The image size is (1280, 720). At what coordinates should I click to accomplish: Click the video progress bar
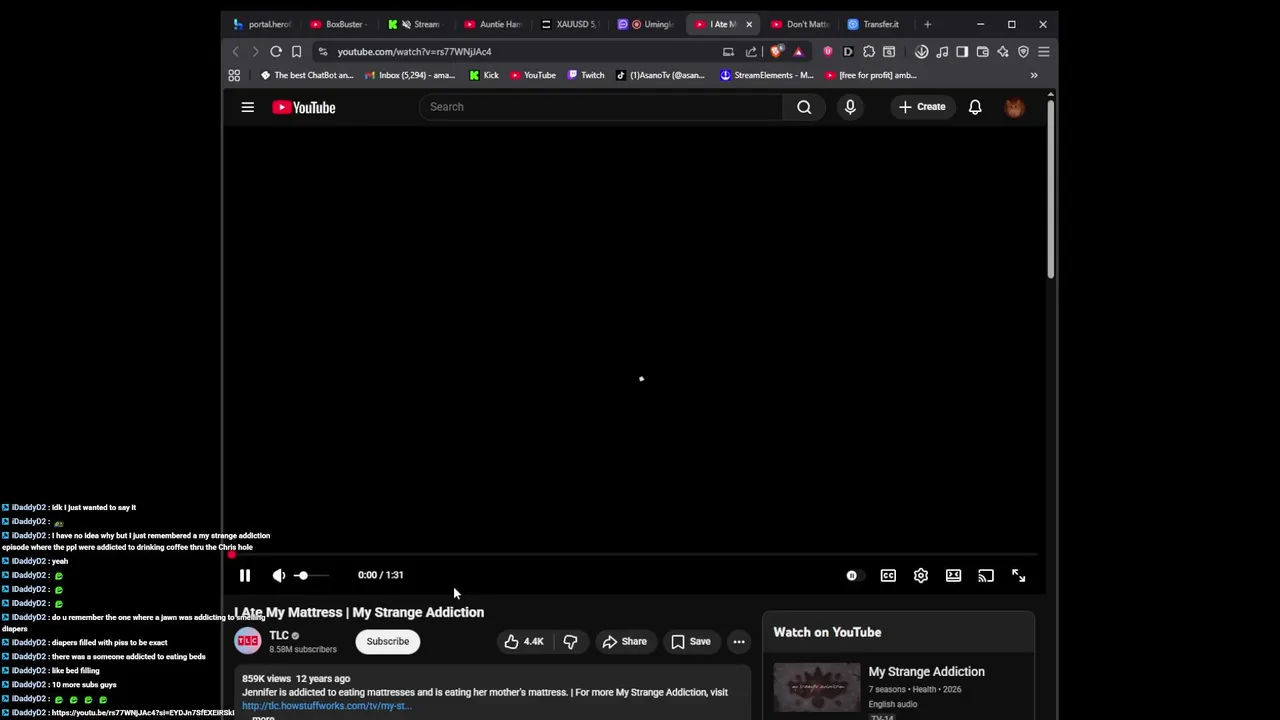pyautogui.click(x=634, y=555)
